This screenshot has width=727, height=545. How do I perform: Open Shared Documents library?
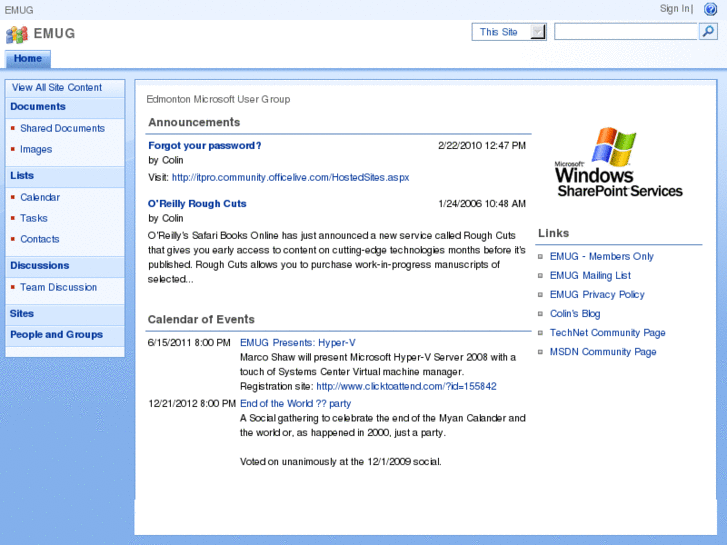pyautogui.click(x=63, y=128)
